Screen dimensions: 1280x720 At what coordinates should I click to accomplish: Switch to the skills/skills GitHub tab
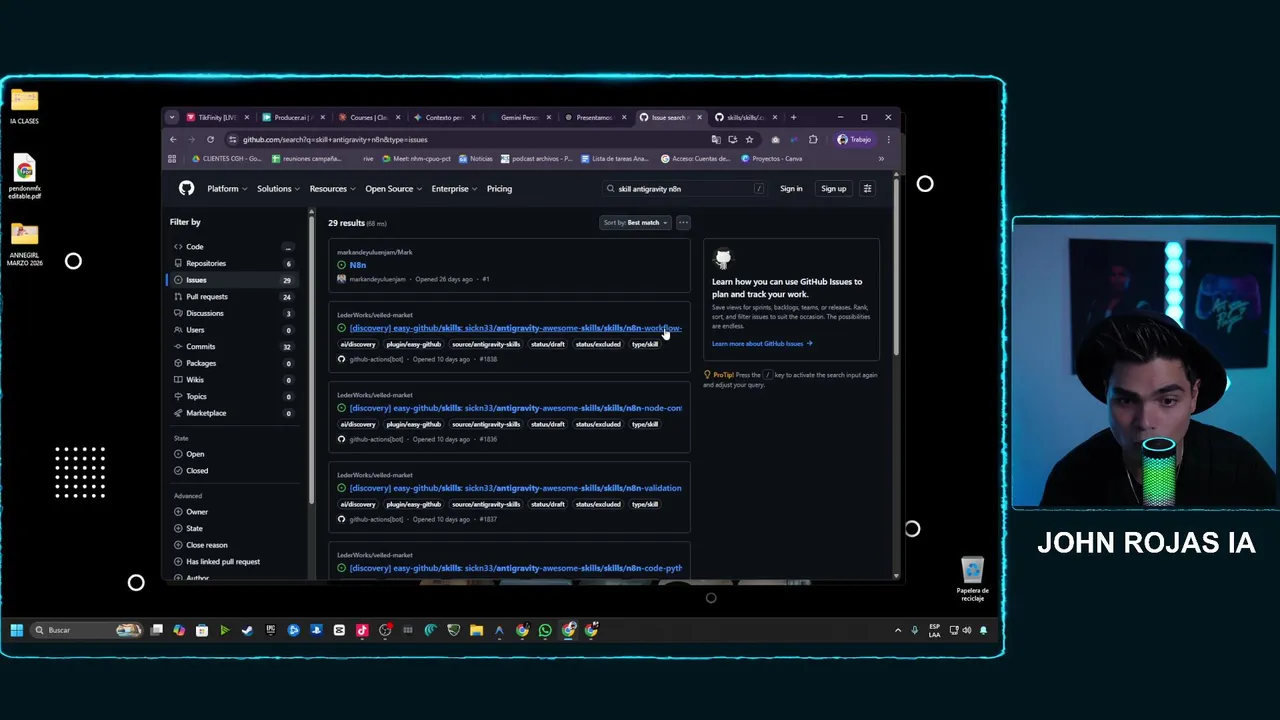point(745,117)
